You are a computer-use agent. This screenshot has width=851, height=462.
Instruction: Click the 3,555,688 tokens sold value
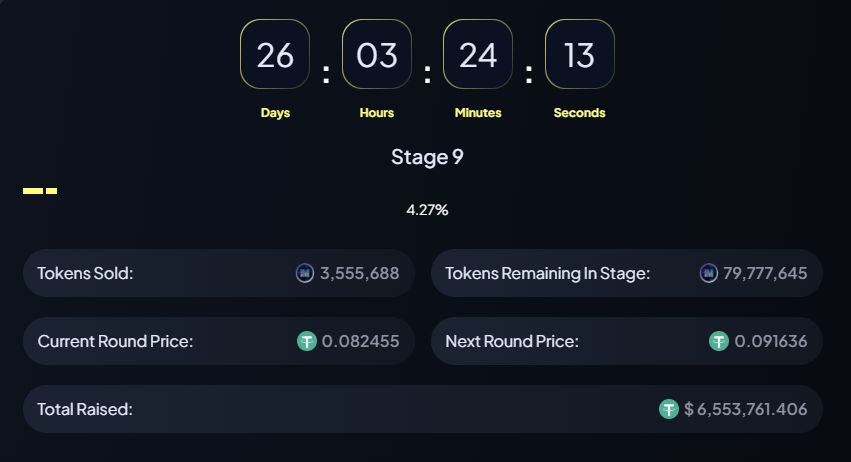[x=359, y=273]
